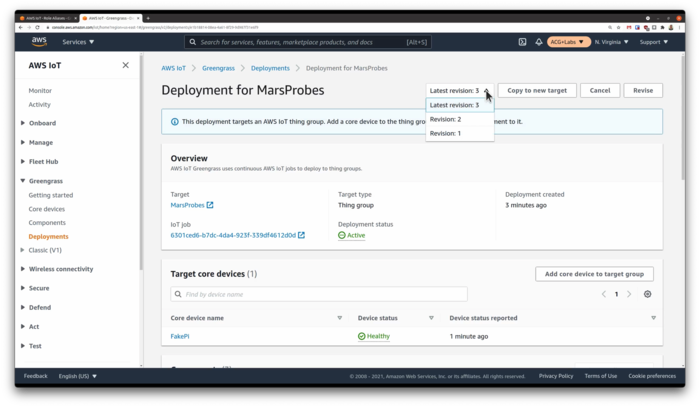The width and height of the screenshot is (700, 407).
Task: Open the table preferences gear icon
Action: 647,294
